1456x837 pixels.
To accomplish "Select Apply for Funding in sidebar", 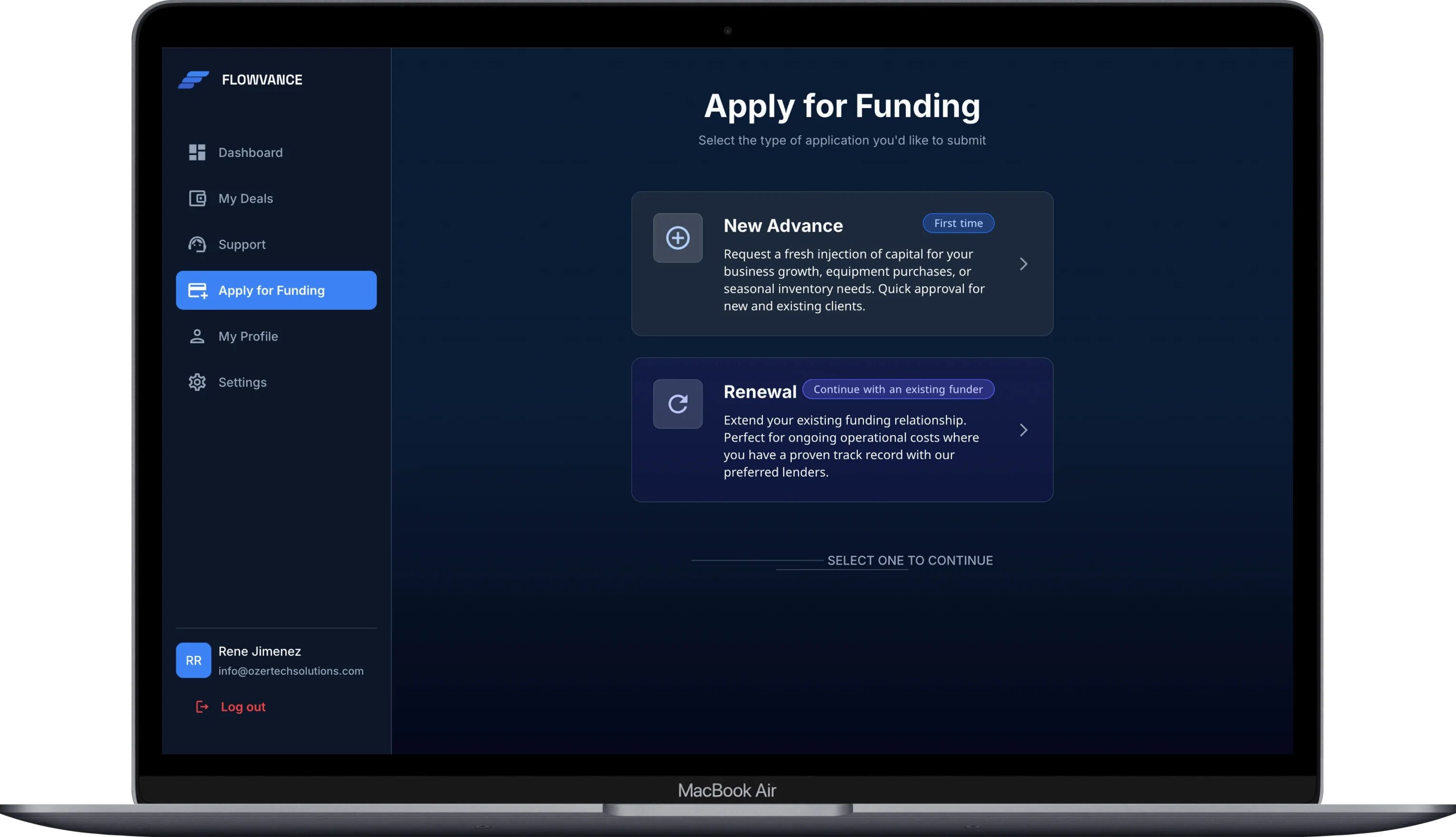I will tap(276, 290).
